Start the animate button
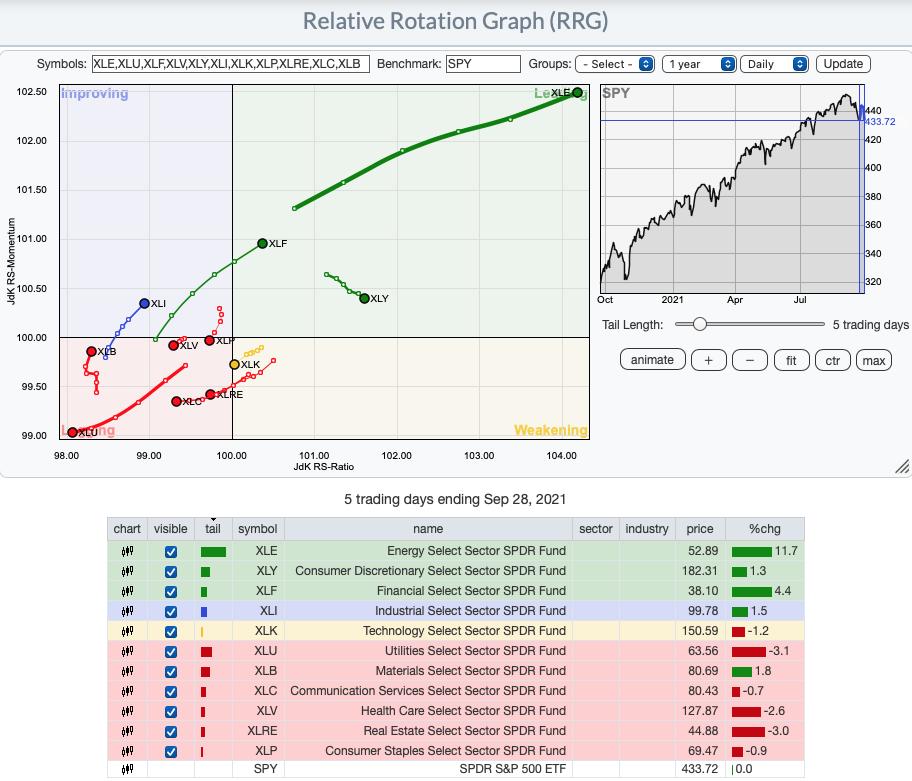Screen dimensions: 912x781 pos(652,360)
